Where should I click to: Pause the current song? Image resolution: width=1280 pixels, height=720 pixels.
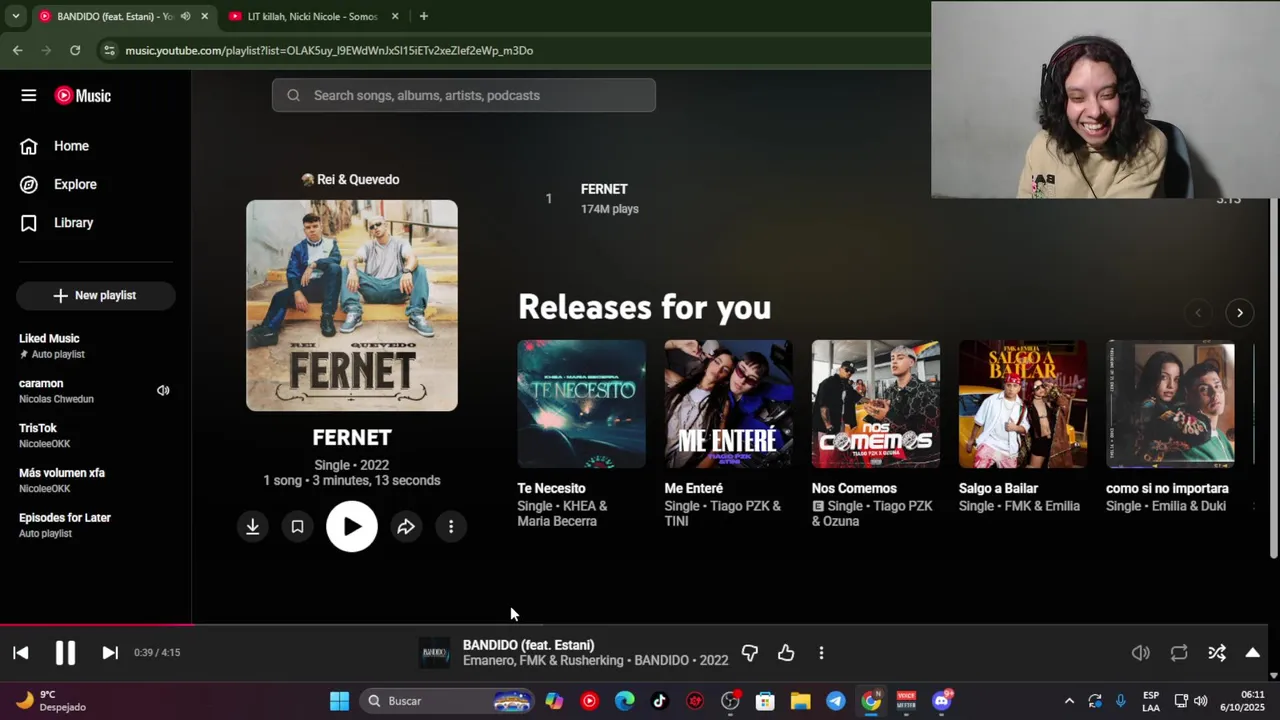click(x=65, y=653)
